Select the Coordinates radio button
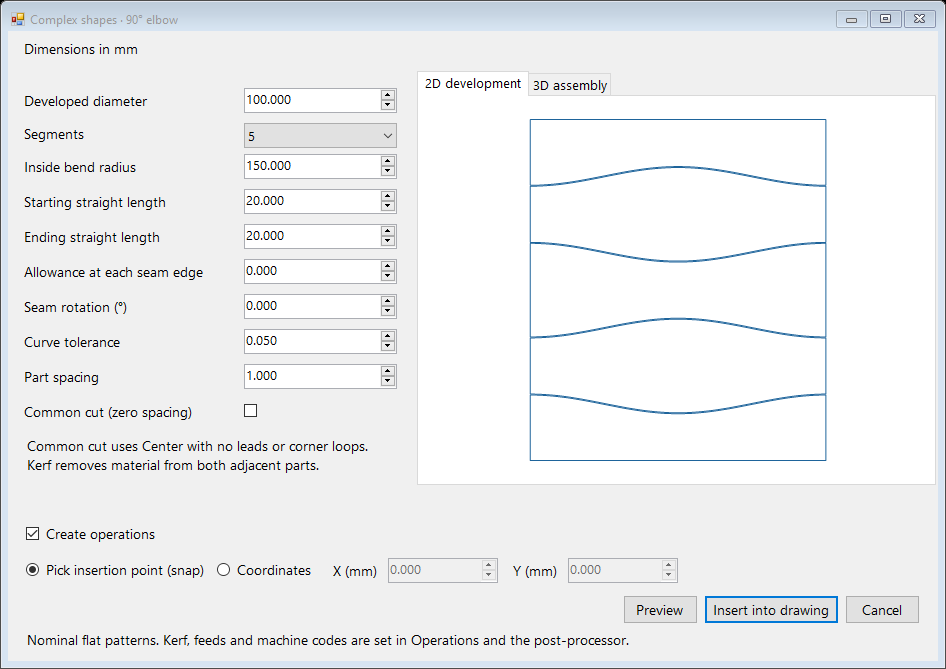 (223, 569)
